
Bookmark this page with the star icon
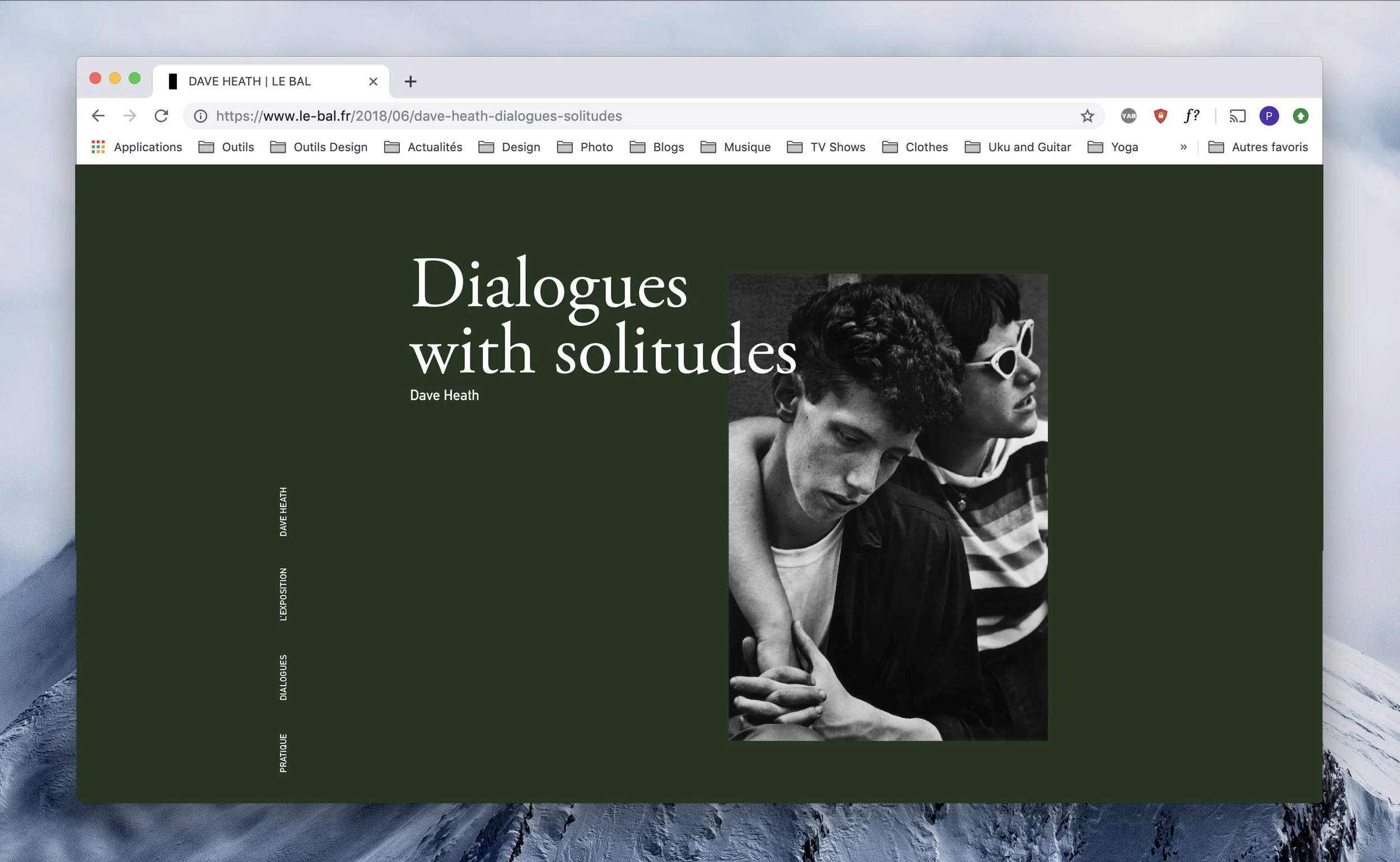tap(1087, 116)
